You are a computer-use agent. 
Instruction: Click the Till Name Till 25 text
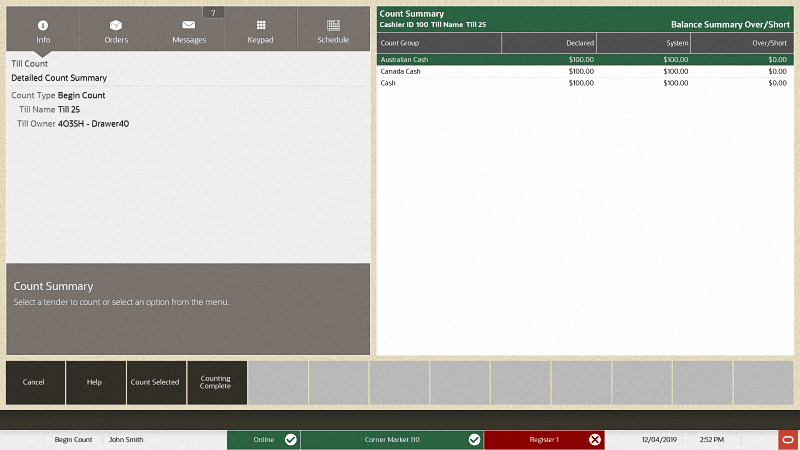click(x=49, y=110)
